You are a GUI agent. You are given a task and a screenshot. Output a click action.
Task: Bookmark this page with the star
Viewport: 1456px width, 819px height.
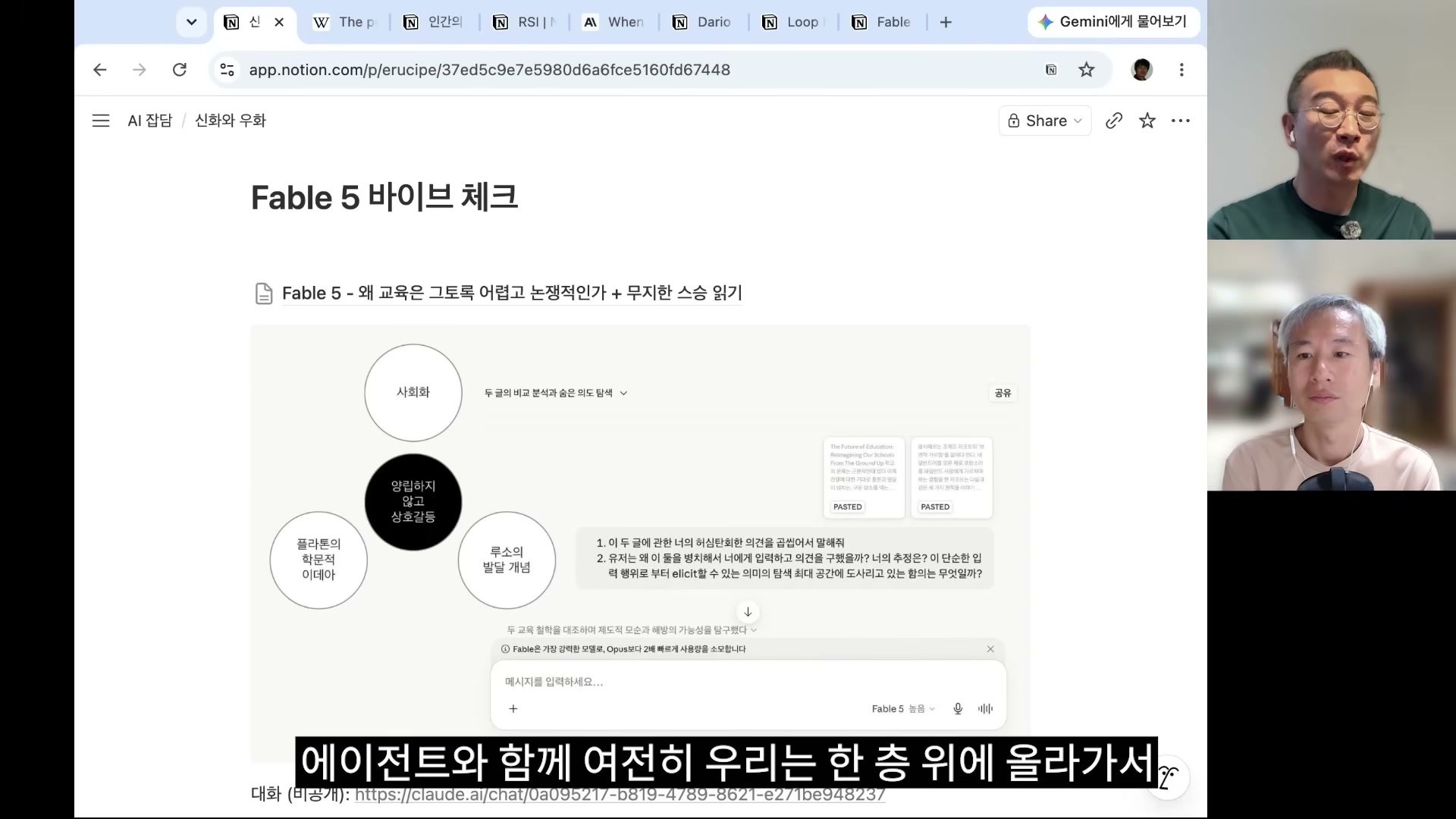click(1087, 70)
